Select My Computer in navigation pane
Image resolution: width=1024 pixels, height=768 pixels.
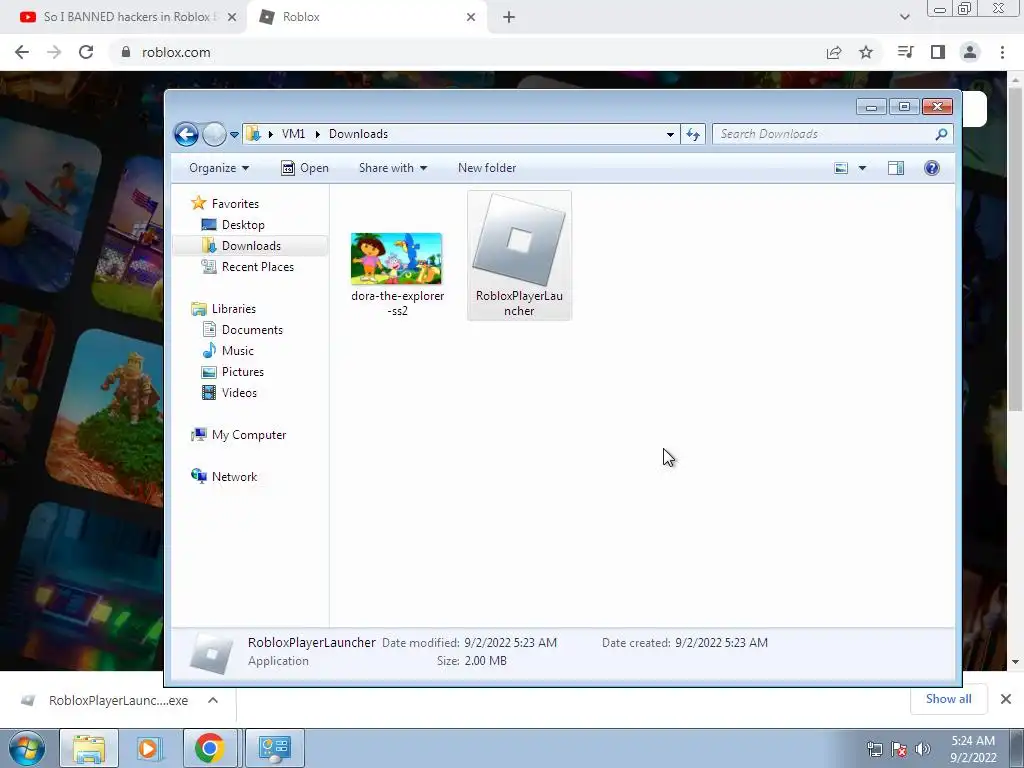(x=238, y=435)
